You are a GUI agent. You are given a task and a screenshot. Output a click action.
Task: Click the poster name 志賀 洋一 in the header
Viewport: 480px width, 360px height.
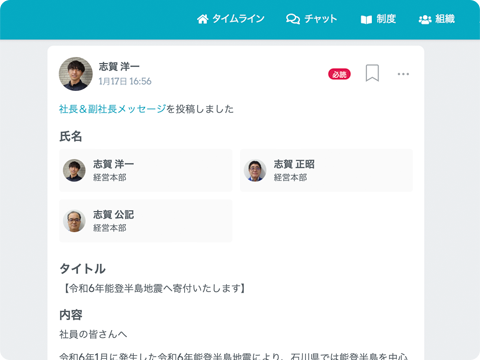119,66
